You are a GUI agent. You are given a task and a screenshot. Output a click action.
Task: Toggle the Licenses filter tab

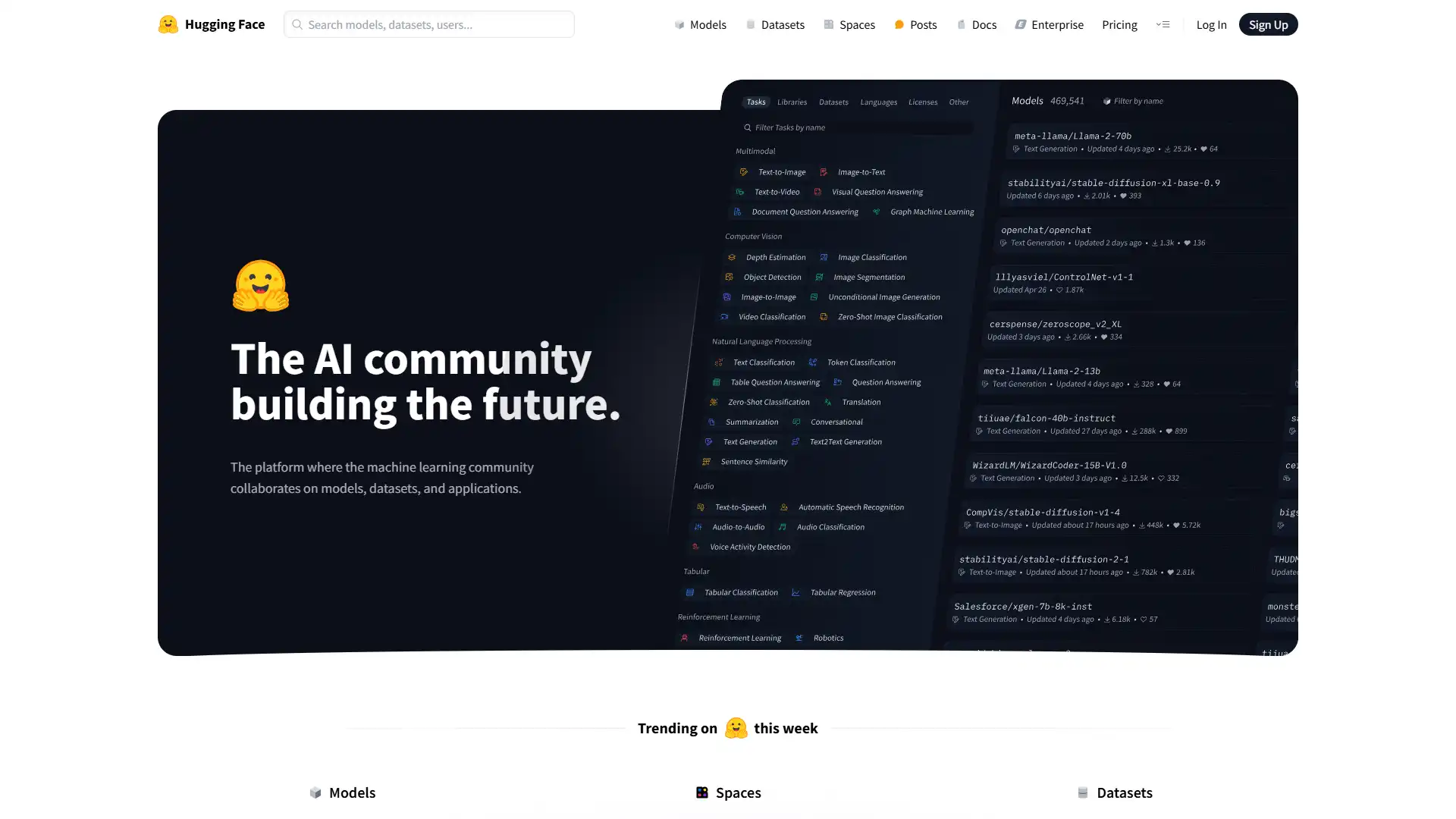click(923, 101)
